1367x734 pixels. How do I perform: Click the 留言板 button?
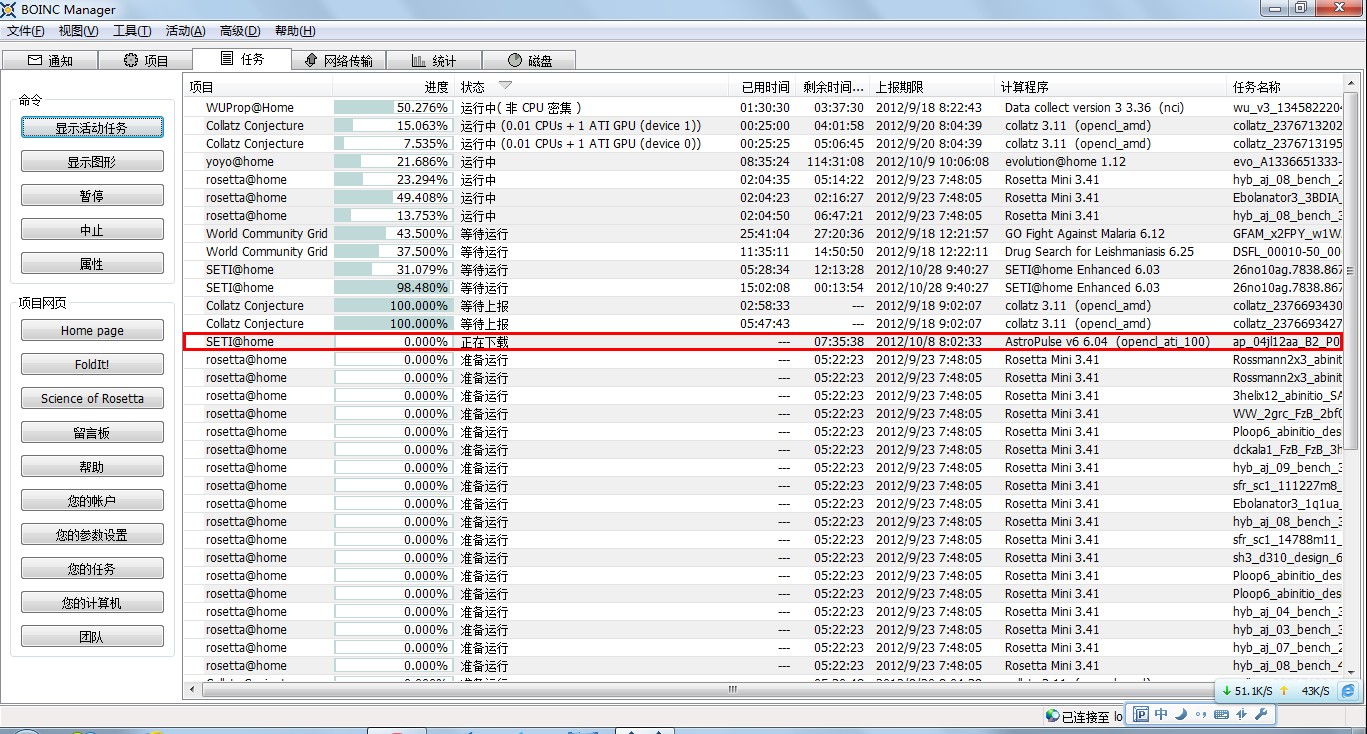click(92, 433)
